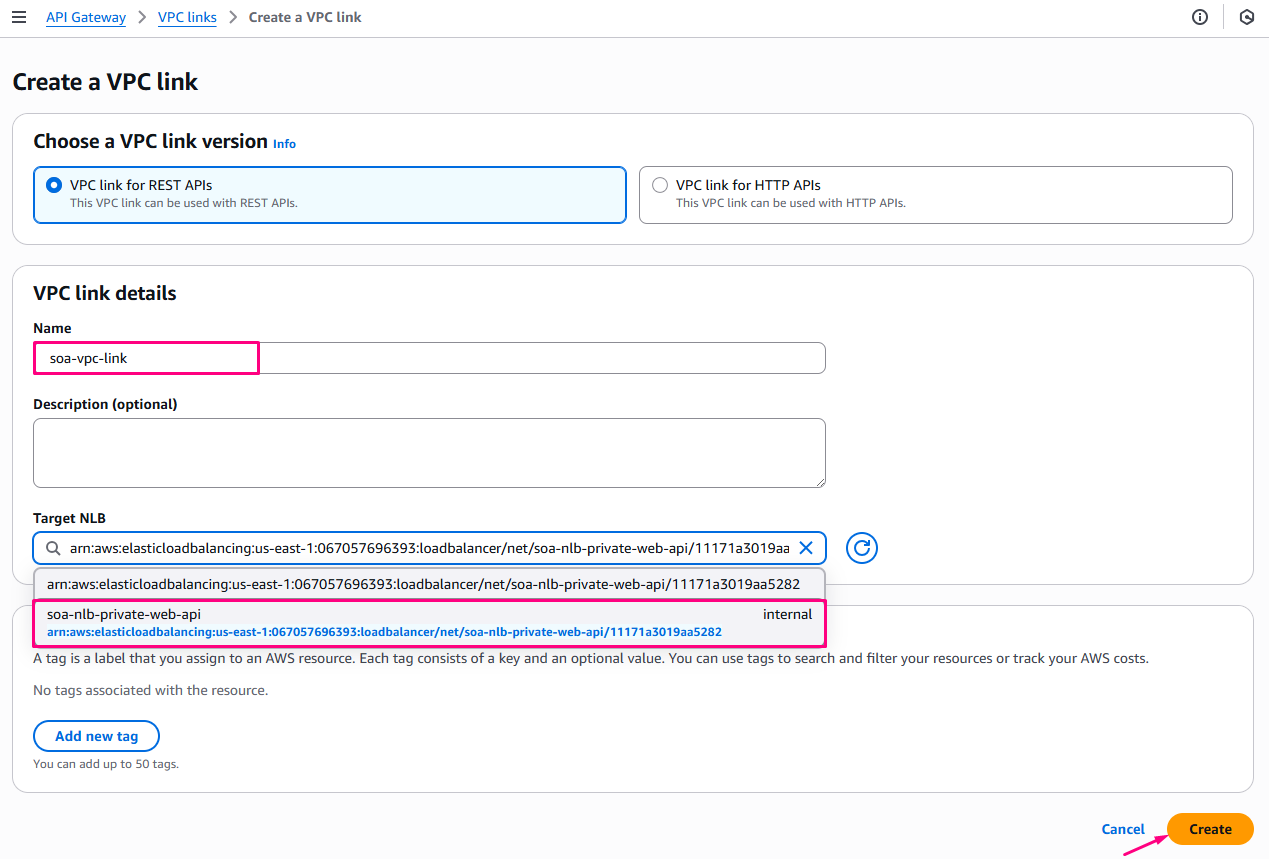
Task: Focus the Name field containing soa-vpc-link
Action: [429, 358]
